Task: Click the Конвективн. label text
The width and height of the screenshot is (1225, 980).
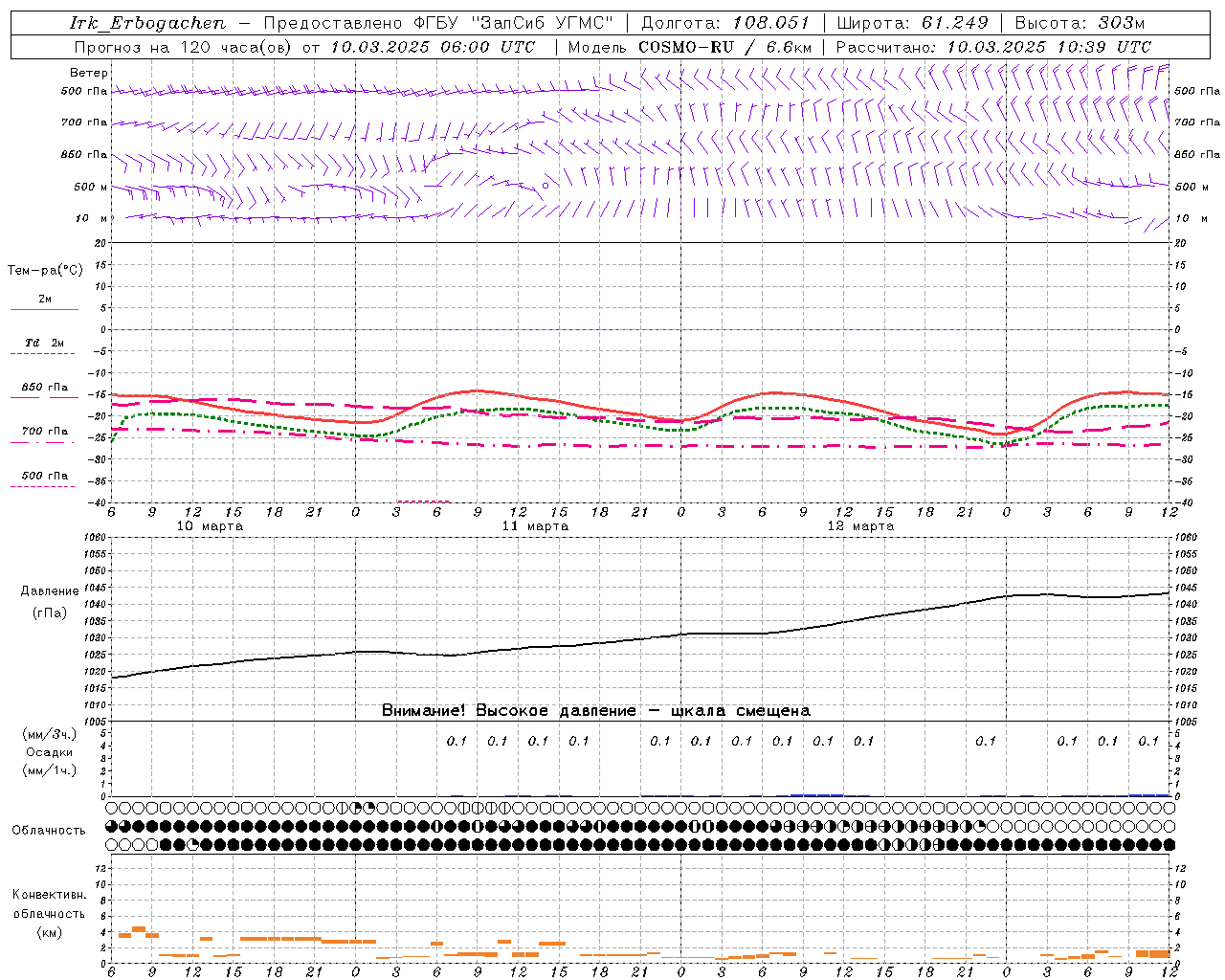Action: pos(50,895)
